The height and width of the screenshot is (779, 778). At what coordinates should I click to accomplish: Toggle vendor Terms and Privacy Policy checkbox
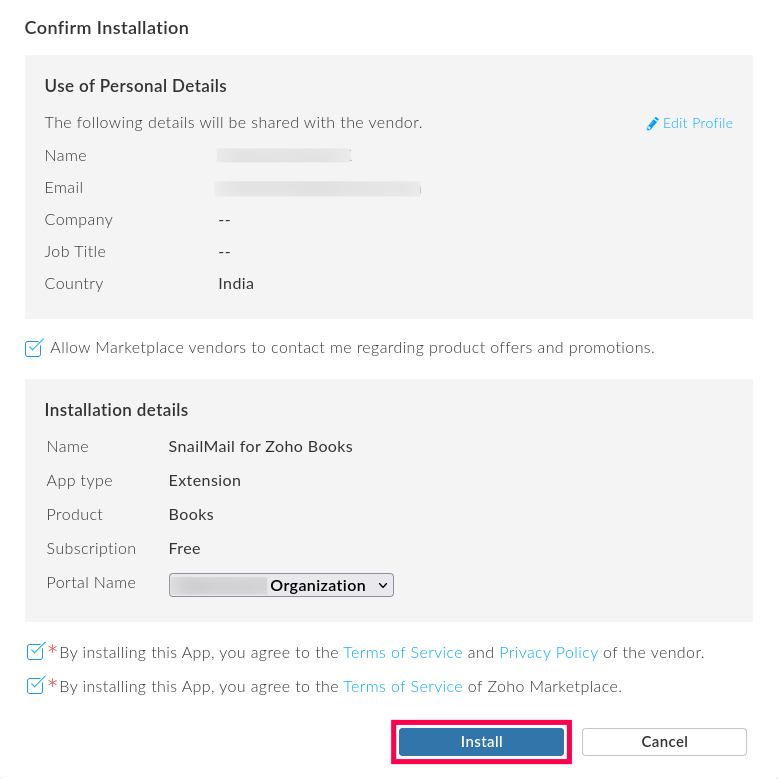[x=35, y=652]
